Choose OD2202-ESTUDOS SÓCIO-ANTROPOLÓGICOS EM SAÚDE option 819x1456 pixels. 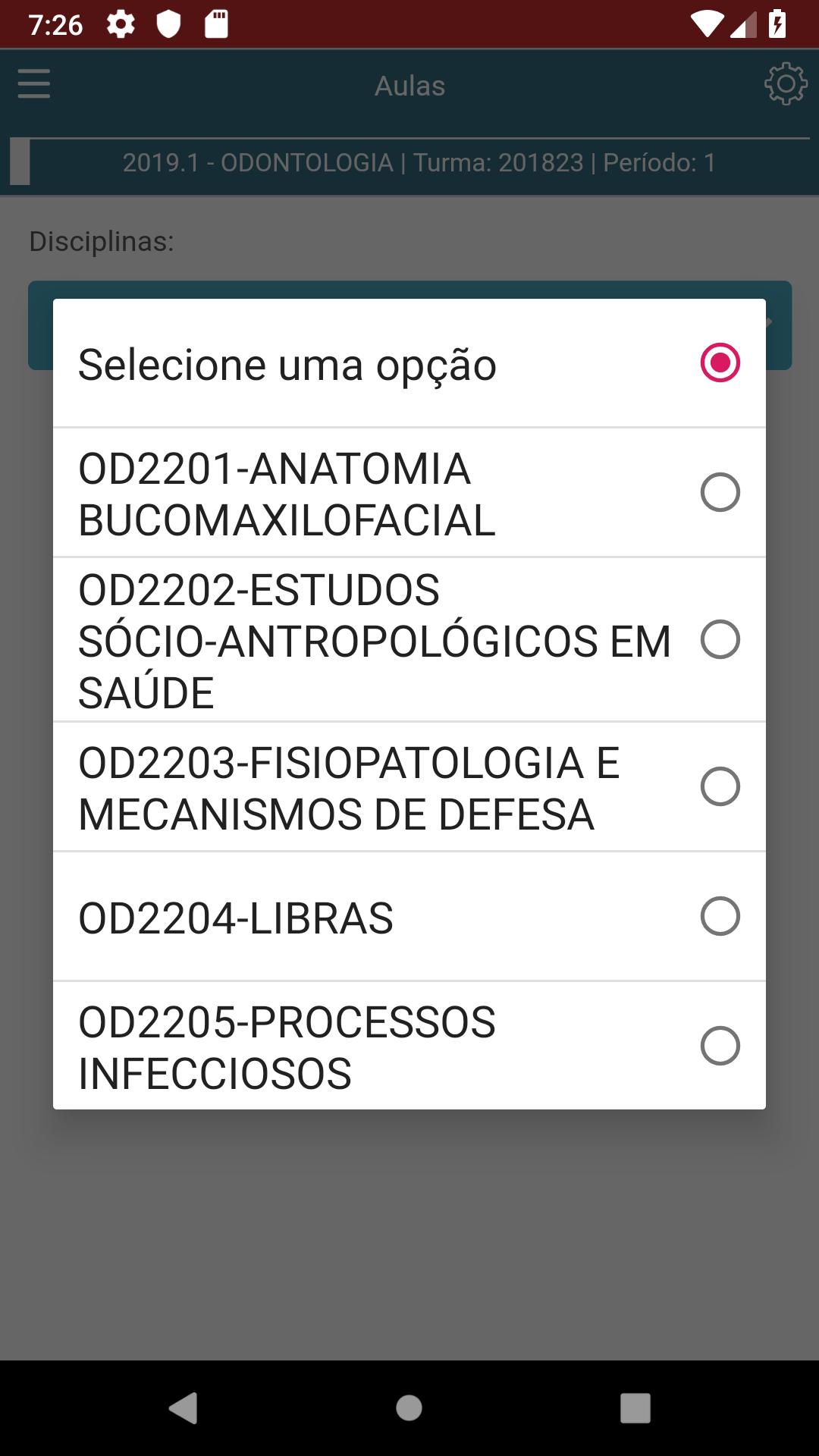[409, 640]
